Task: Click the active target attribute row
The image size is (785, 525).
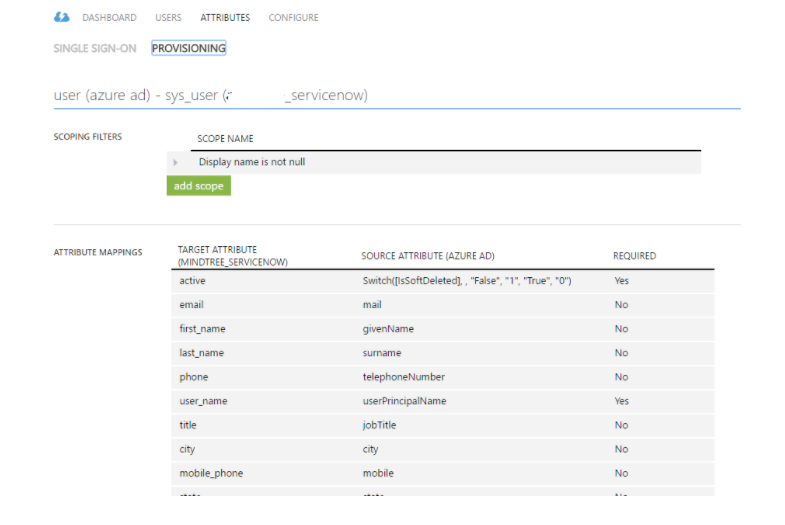Action: click(443, 281)
